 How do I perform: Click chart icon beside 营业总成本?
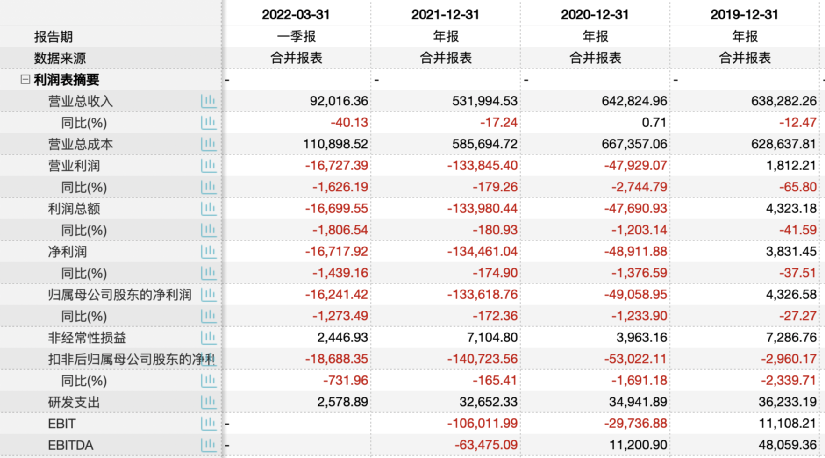click(x=209, y=144)
